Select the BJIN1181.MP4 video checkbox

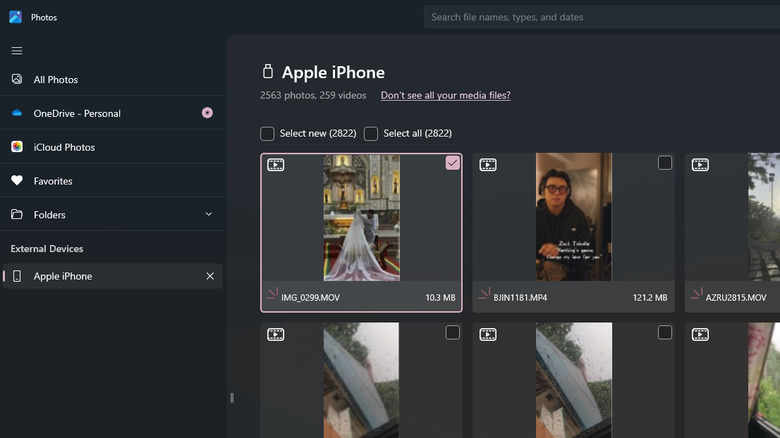tap(664, 163)
